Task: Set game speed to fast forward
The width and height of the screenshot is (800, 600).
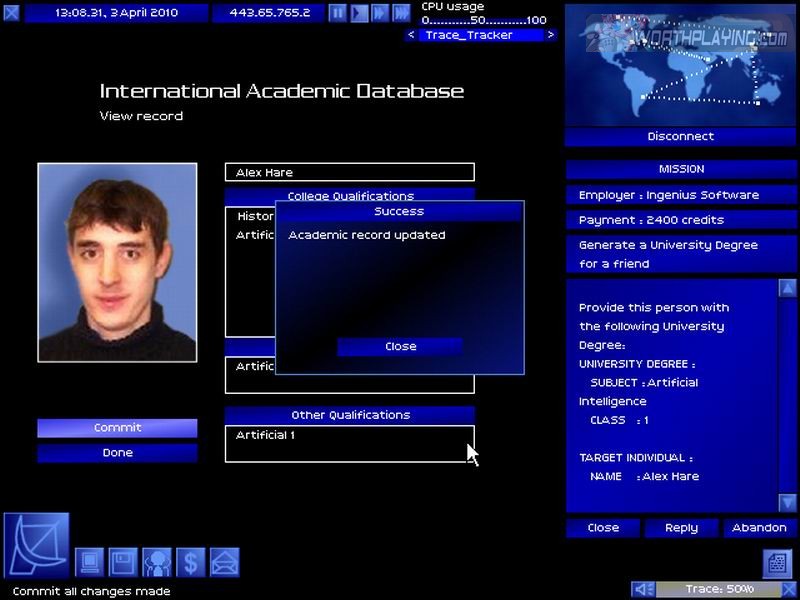Action: tap(379, 13)
